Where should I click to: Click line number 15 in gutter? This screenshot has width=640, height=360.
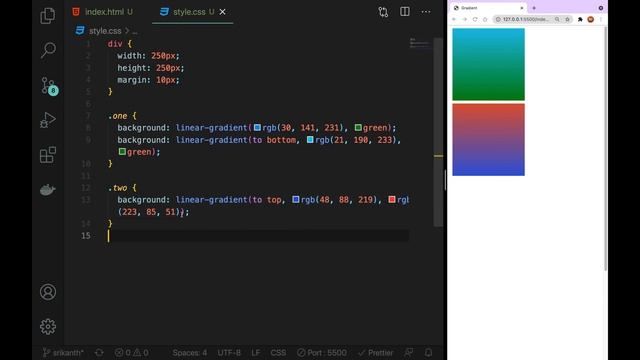click(86, 236)
